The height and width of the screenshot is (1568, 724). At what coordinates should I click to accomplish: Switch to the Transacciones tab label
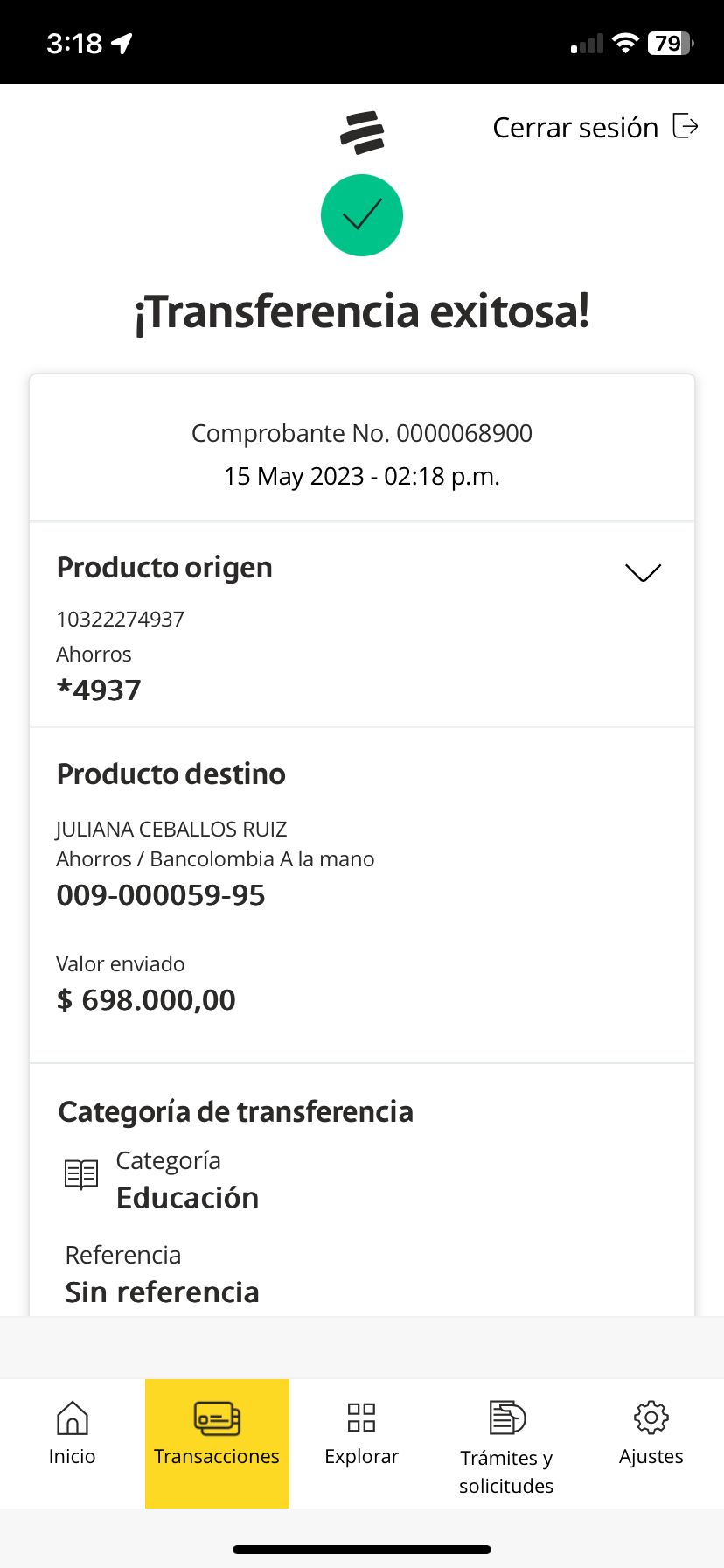tap(217, 1456)
